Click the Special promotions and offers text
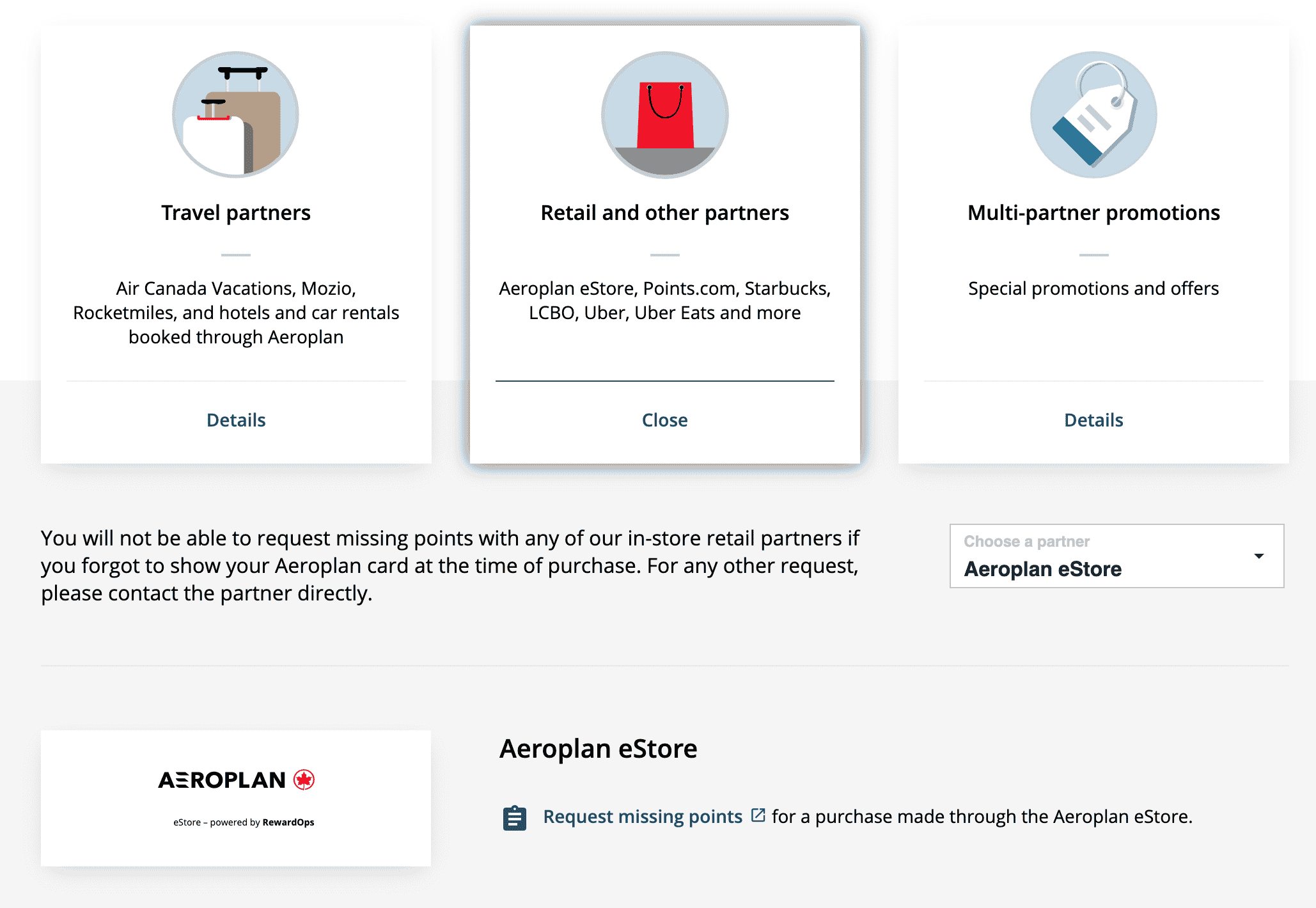This screenshot has height=908, width=1316. point(1093,288)
